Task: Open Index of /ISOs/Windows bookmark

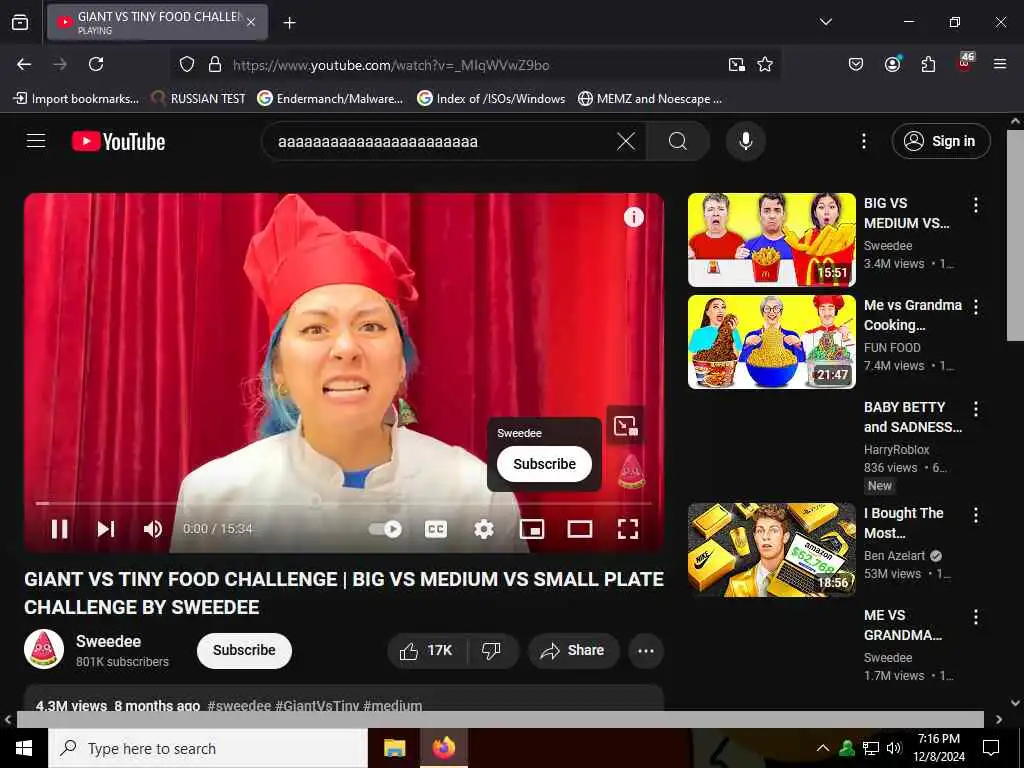Action: click(491, 99)
